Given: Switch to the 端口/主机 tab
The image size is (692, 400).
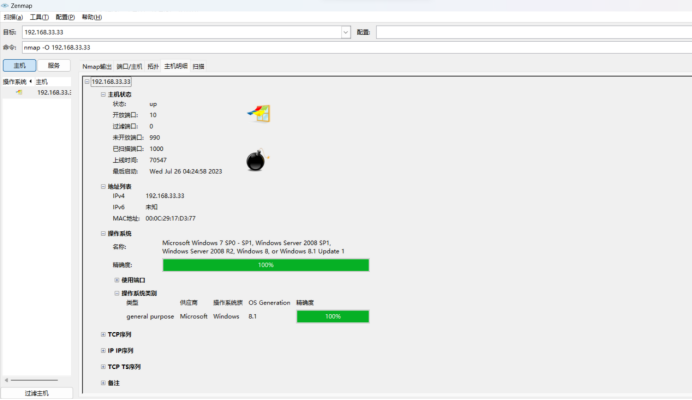Looking at the screenshot, I should coord(129,66).
